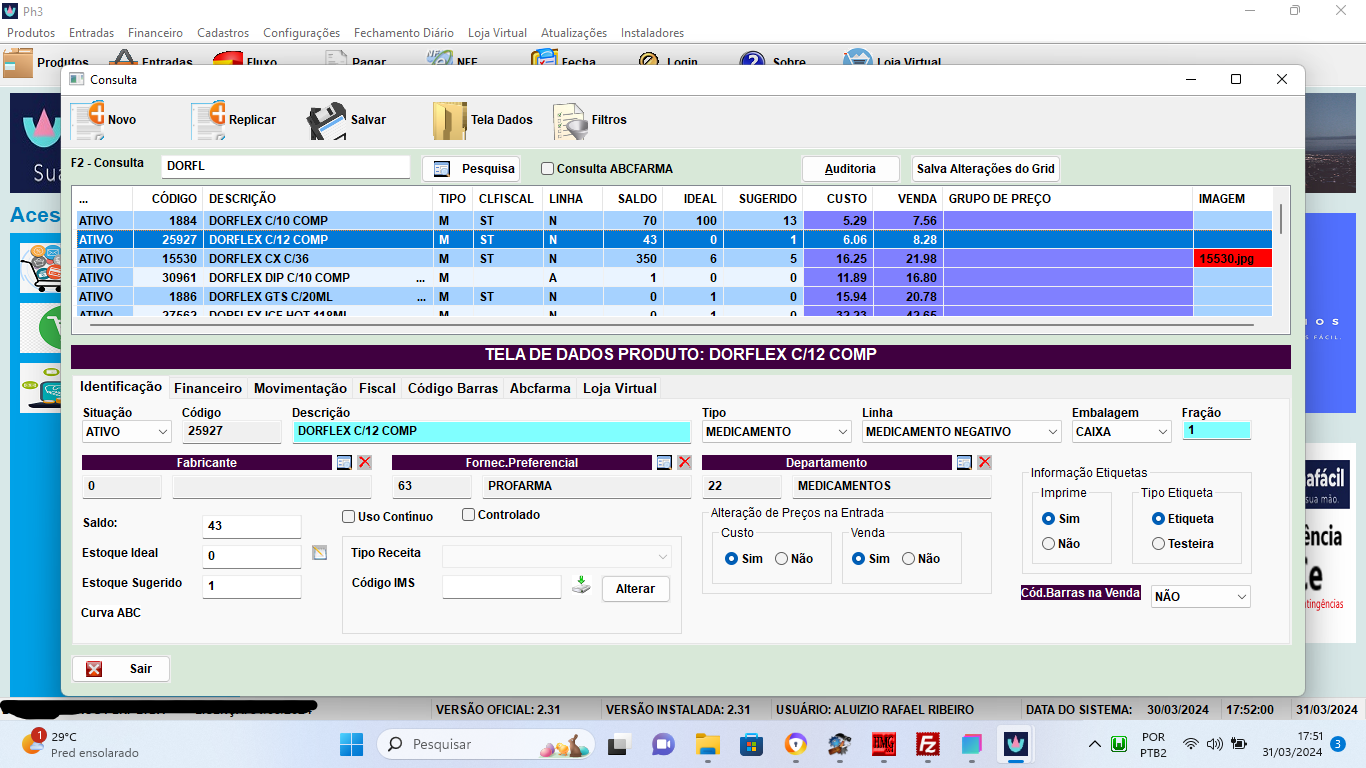Click the F2 Consulta search field
Screen dimensions: 1366x768
[286, 167]
